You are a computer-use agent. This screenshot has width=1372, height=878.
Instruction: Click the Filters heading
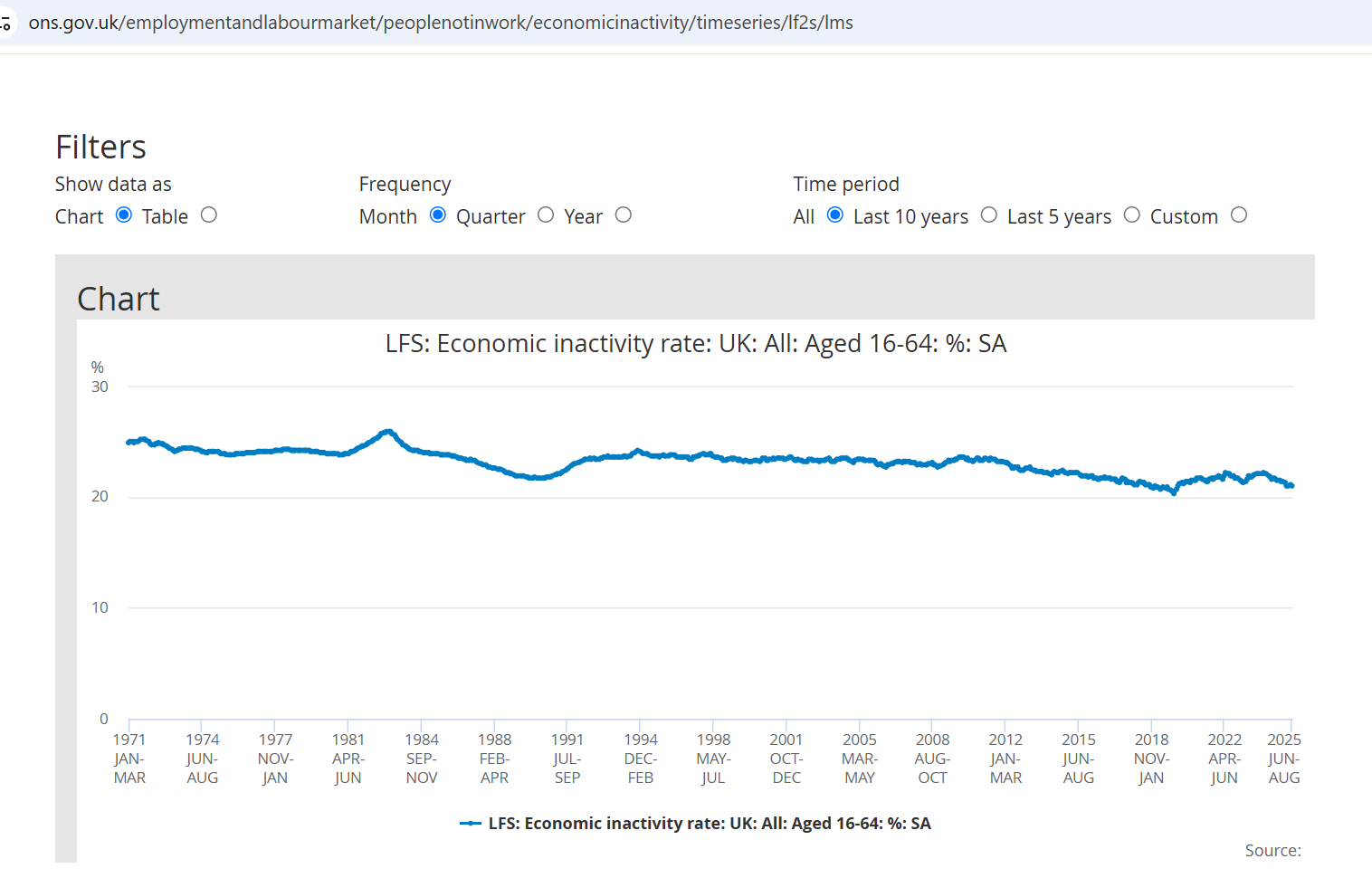coord(100,148)
